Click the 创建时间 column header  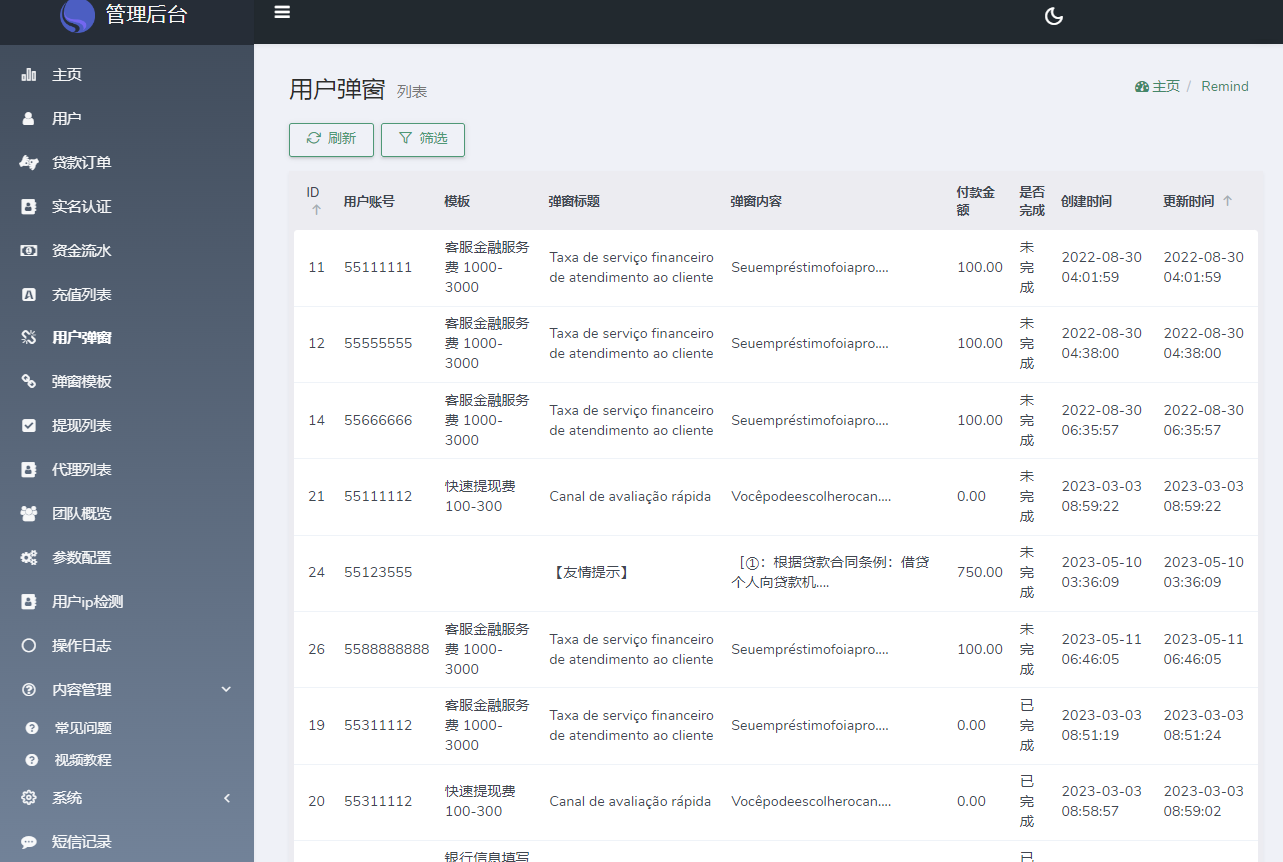[x=1086, y=201]
